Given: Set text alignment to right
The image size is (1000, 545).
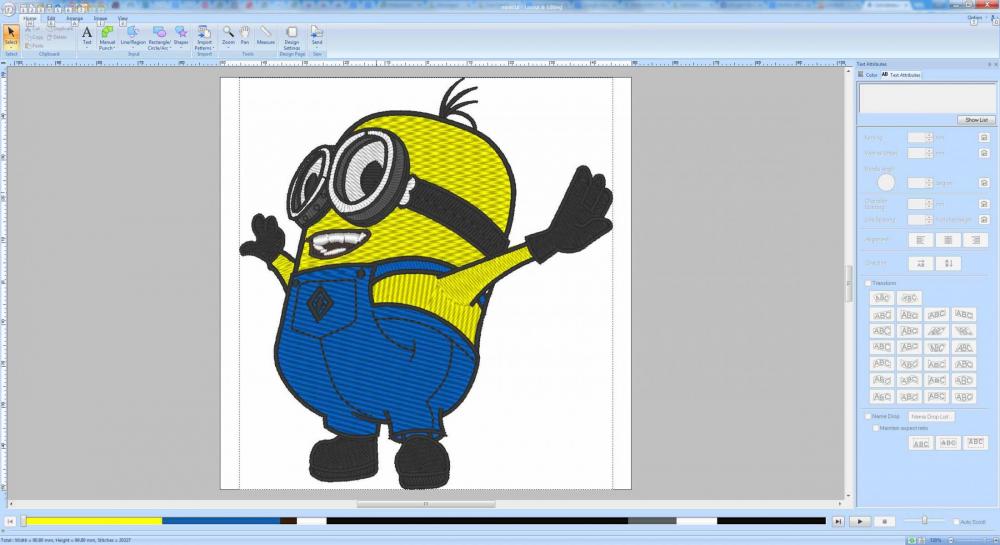Looking at the screenshot, I should [975, 240].
